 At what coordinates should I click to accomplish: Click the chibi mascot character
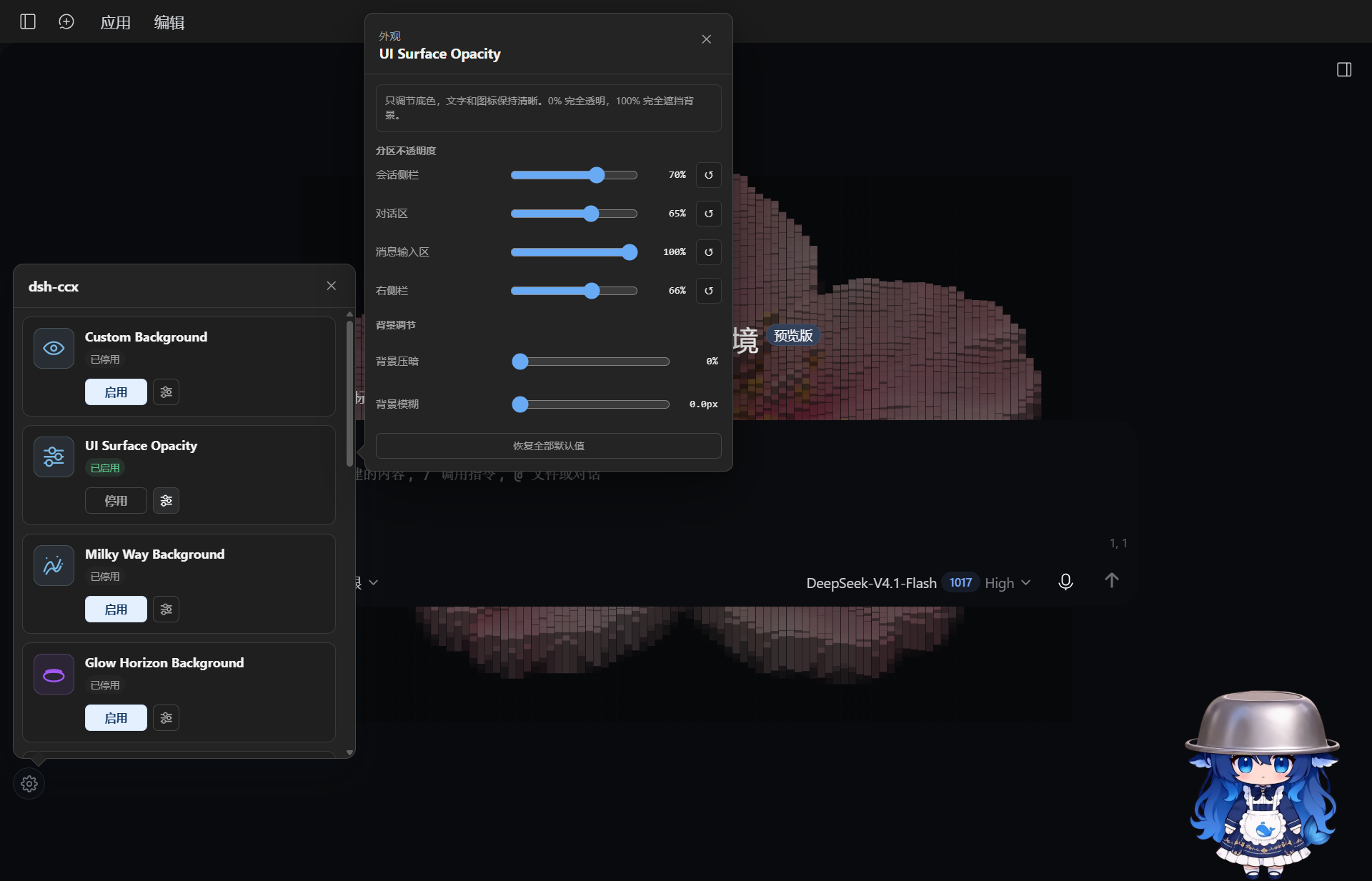pyautogui.click(x=1262, y=784)
